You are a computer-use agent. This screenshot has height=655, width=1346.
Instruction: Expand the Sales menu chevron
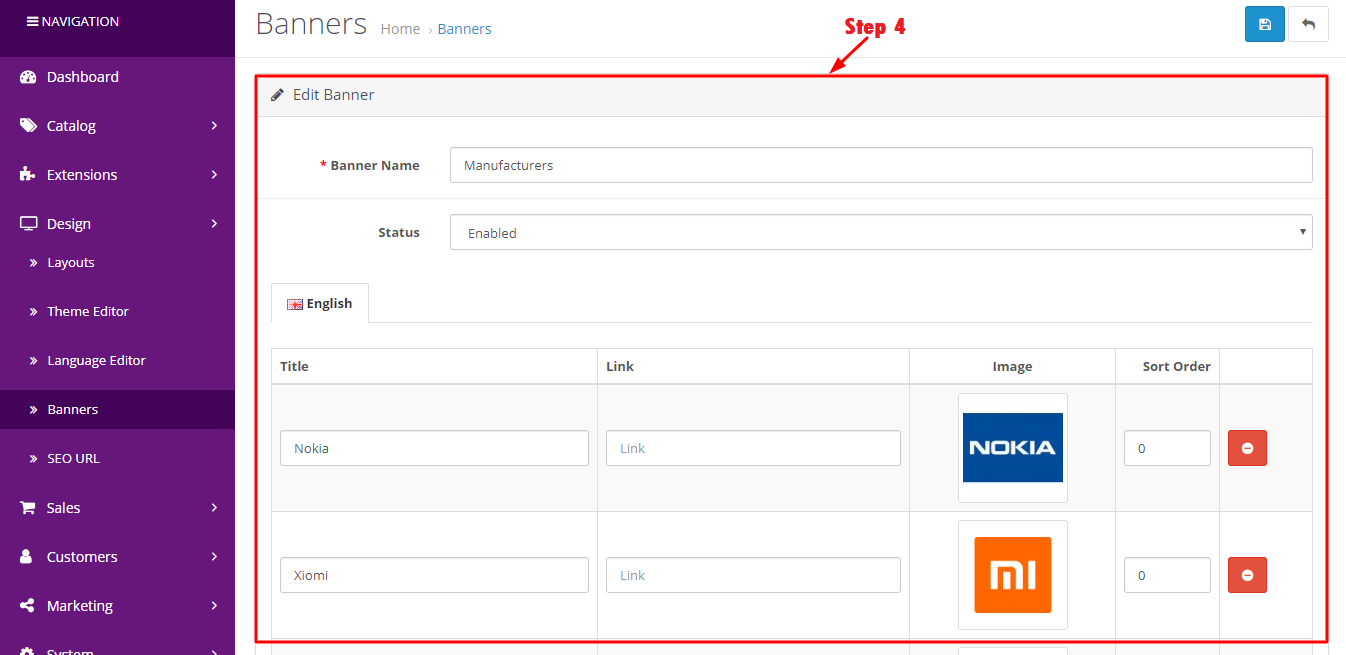tap(214, 508)
